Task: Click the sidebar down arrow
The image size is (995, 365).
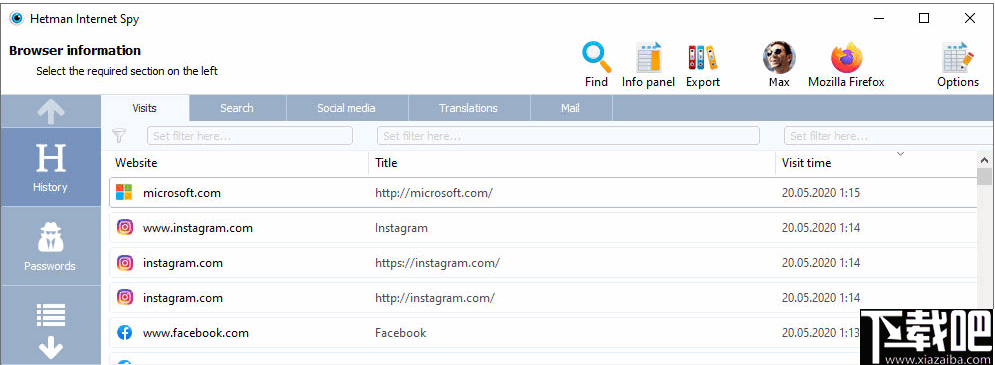Action: click(x=51, y=347)
